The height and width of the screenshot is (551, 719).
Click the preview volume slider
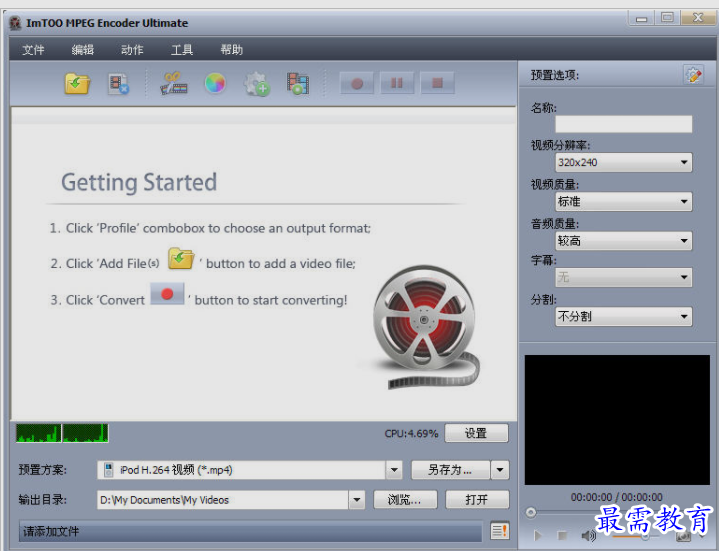[637, 535]
